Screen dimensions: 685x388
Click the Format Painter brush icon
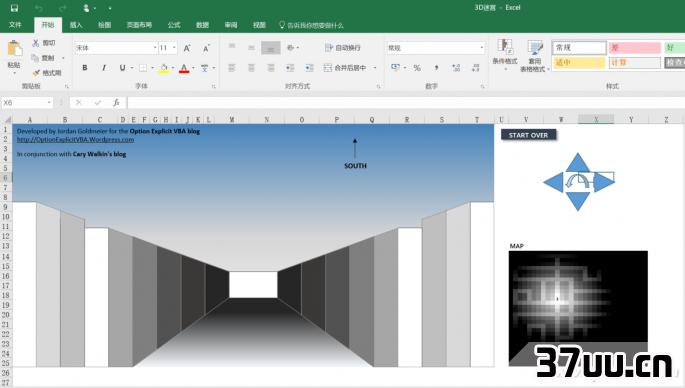click(x=36, y=73)
